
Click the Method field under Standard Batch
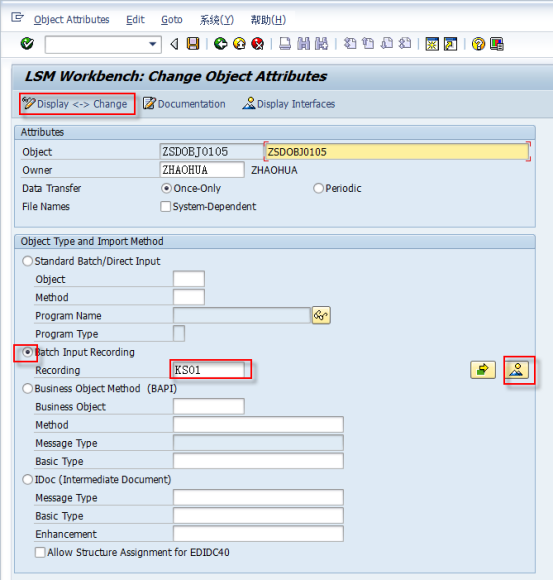pyautogui.click(x=189, y=297)
